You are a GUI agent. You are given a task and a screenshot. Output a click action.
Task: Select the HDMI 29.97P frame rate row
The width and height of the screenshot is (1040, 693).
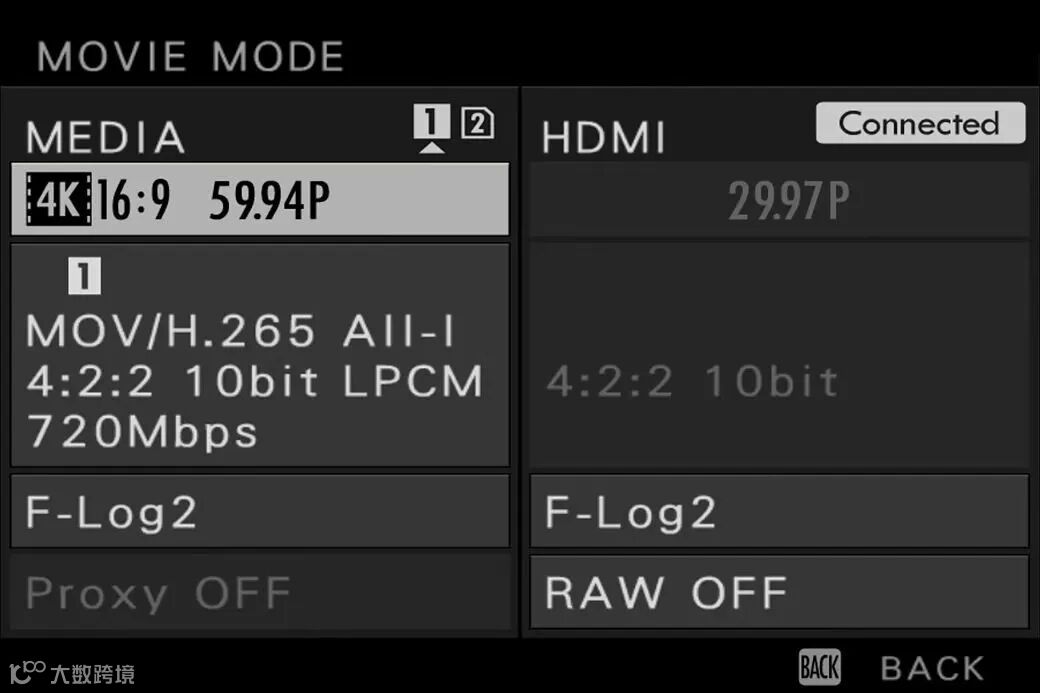(x=779, y=199)
